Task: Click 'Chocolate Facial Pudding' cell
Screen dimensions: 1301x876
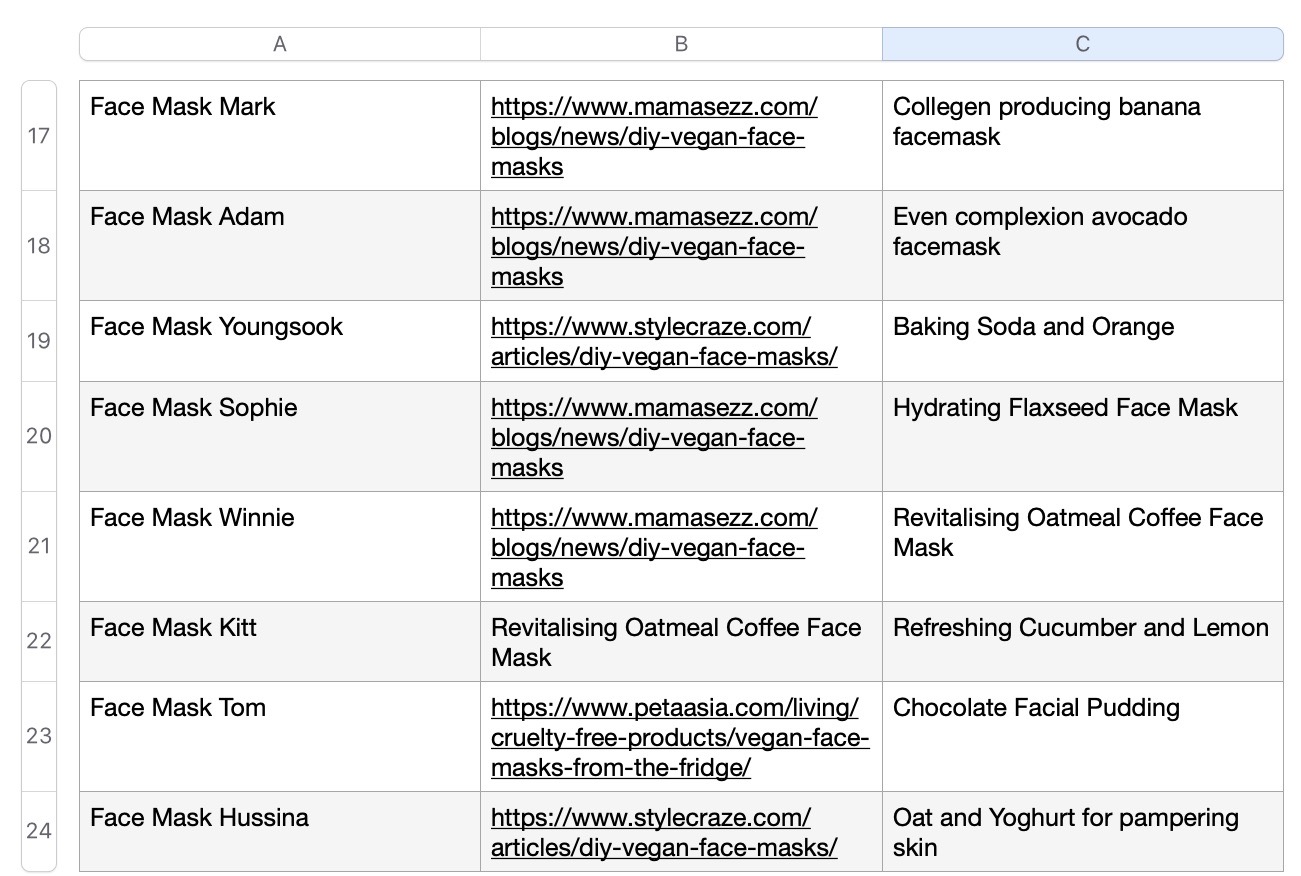Action: [1083, 736]
